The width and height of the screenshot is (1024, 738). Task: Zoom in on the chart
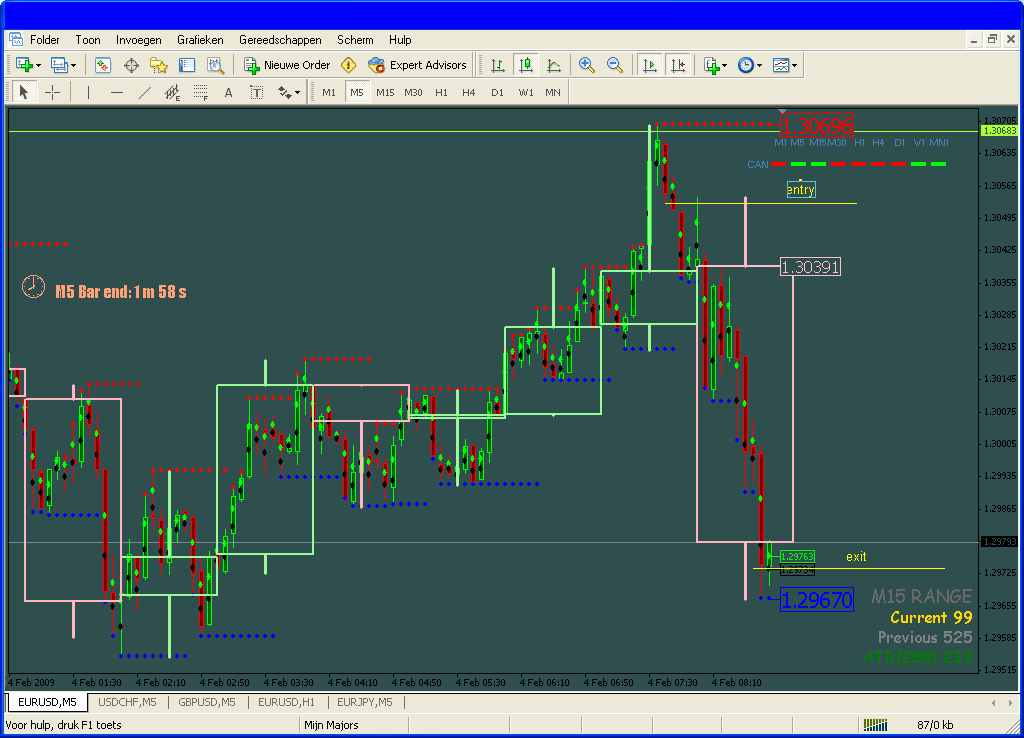point(587,65)
